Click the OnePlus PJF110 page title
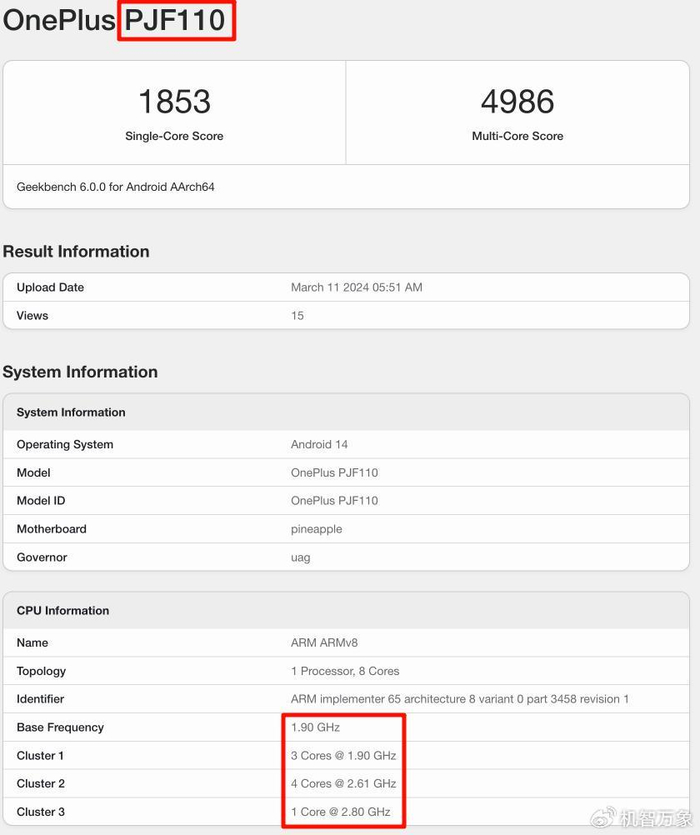 (x=114, y=20)
